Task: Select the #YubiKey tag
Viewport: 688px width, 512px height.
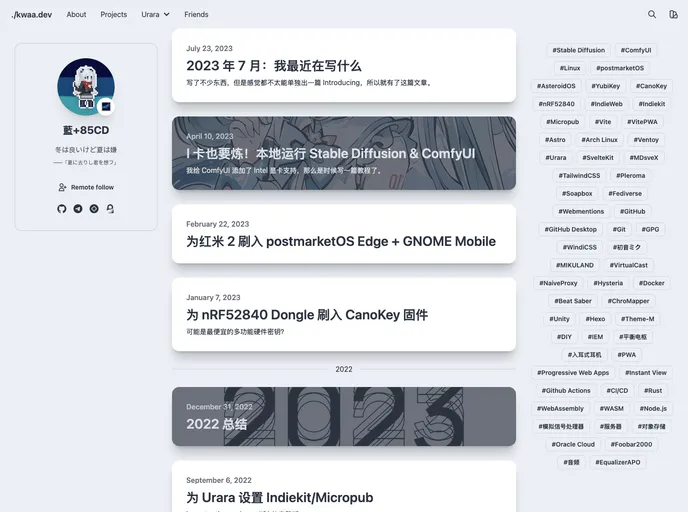Action: 606,86
